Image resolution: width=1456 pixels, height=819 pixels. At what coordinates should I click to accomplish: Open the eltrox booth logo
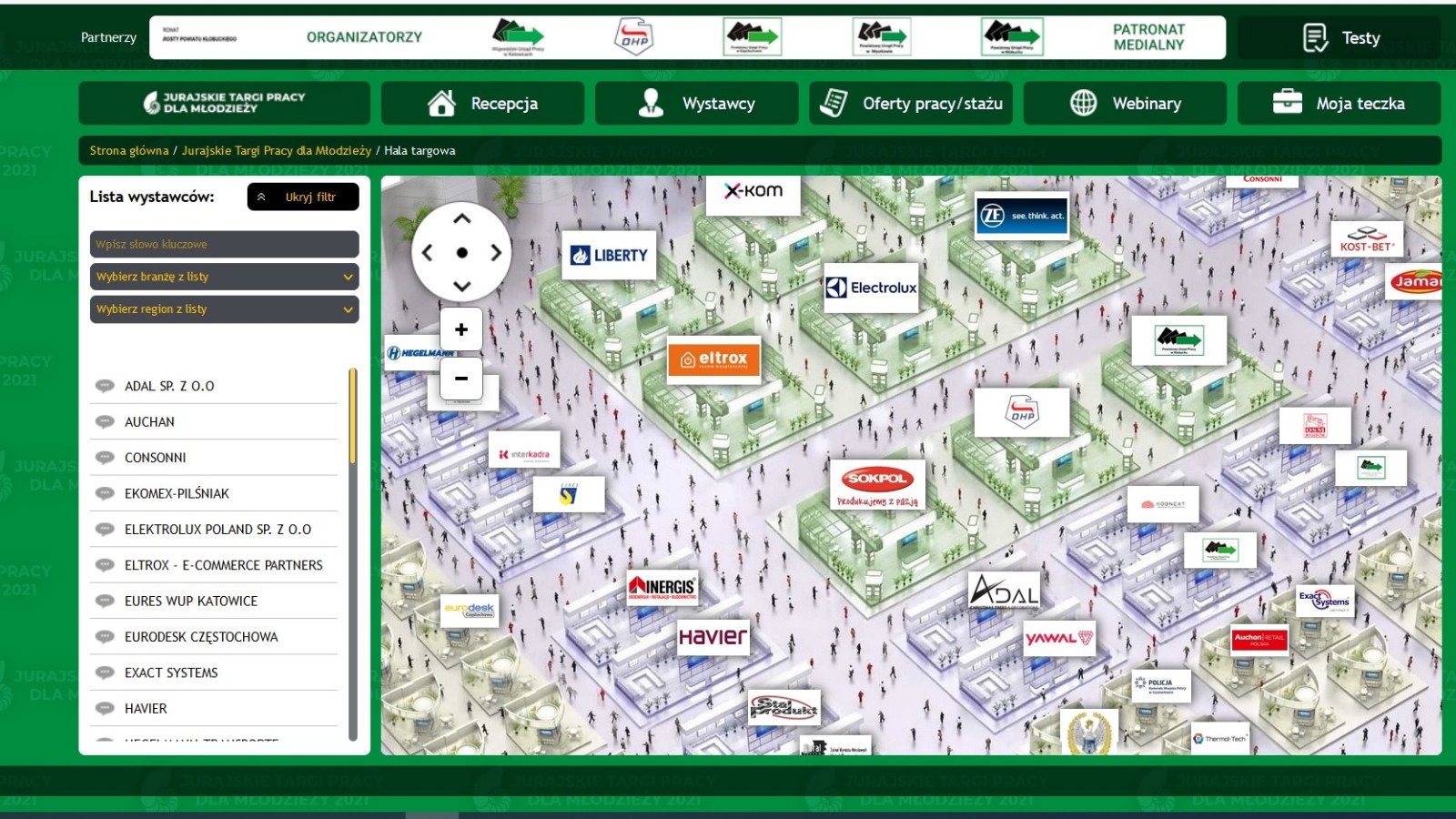click(x=714, y=359)
